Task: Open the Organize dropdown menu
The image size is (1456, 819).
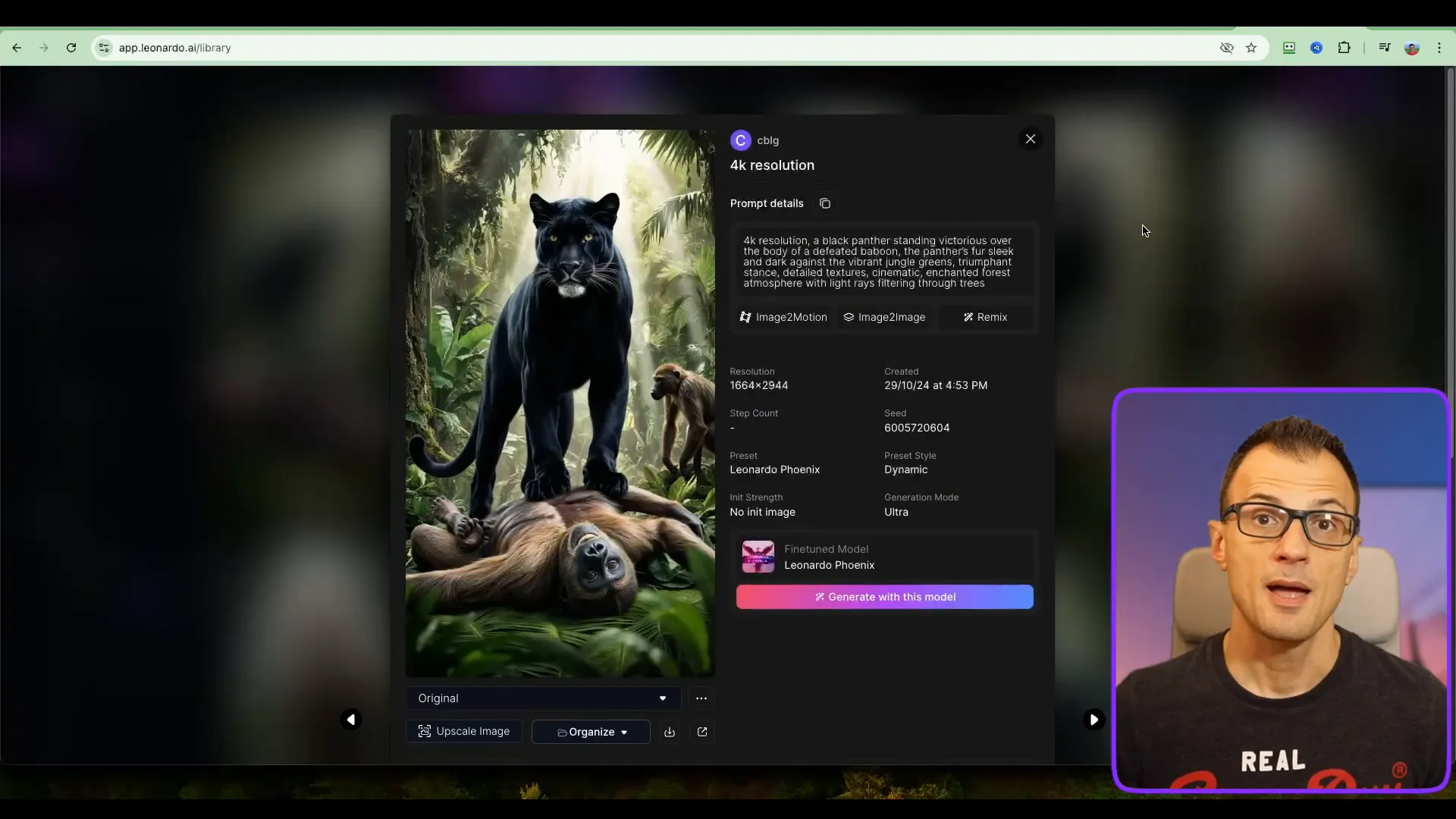Action: [x=591, y=731]
